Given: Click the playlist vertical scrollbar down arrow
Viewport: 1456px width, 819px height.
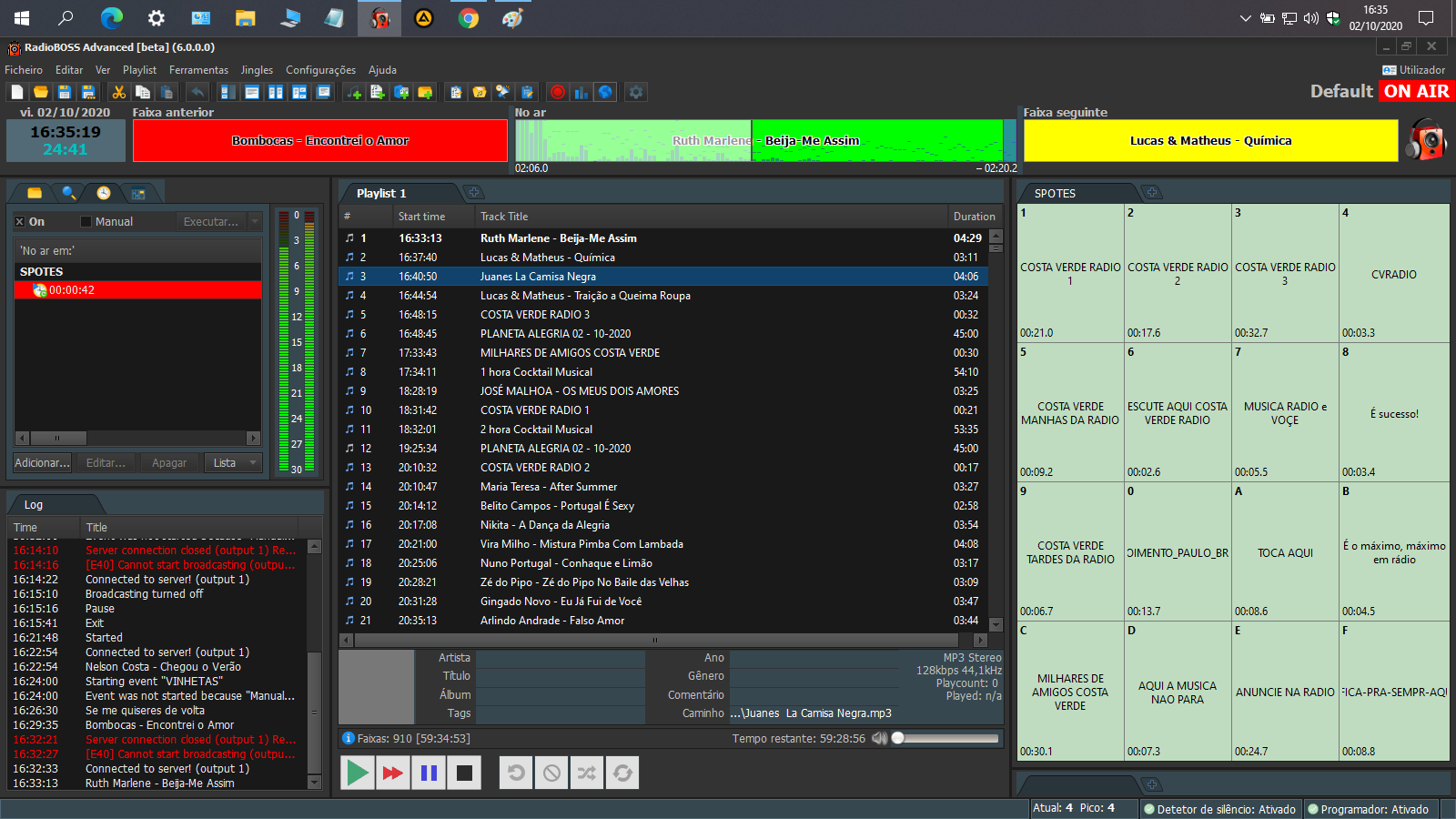Looking at the screenshot, I should [x=996, y=625].
